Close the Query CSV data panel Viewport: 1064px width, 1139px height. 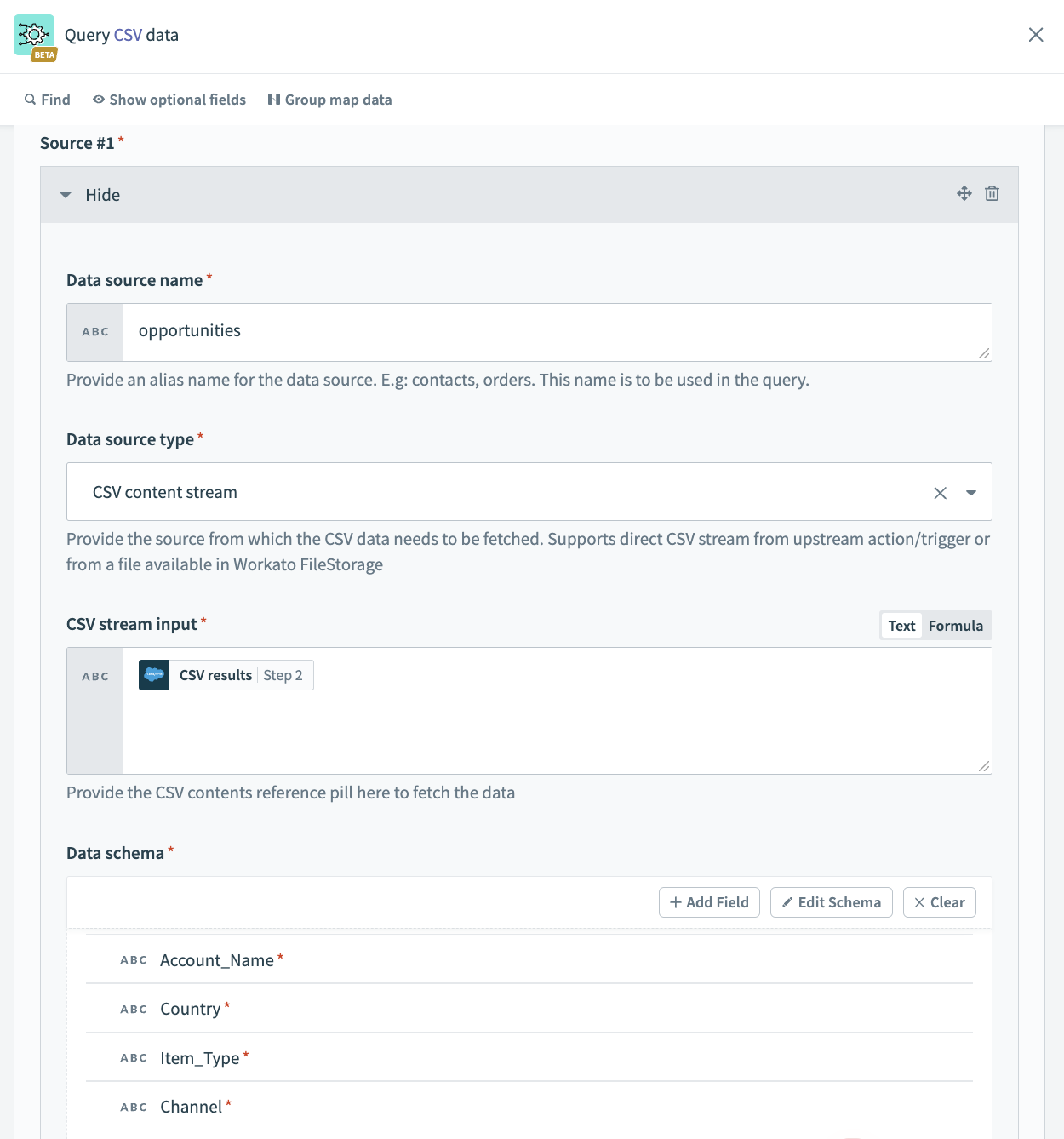[1035, 35]
